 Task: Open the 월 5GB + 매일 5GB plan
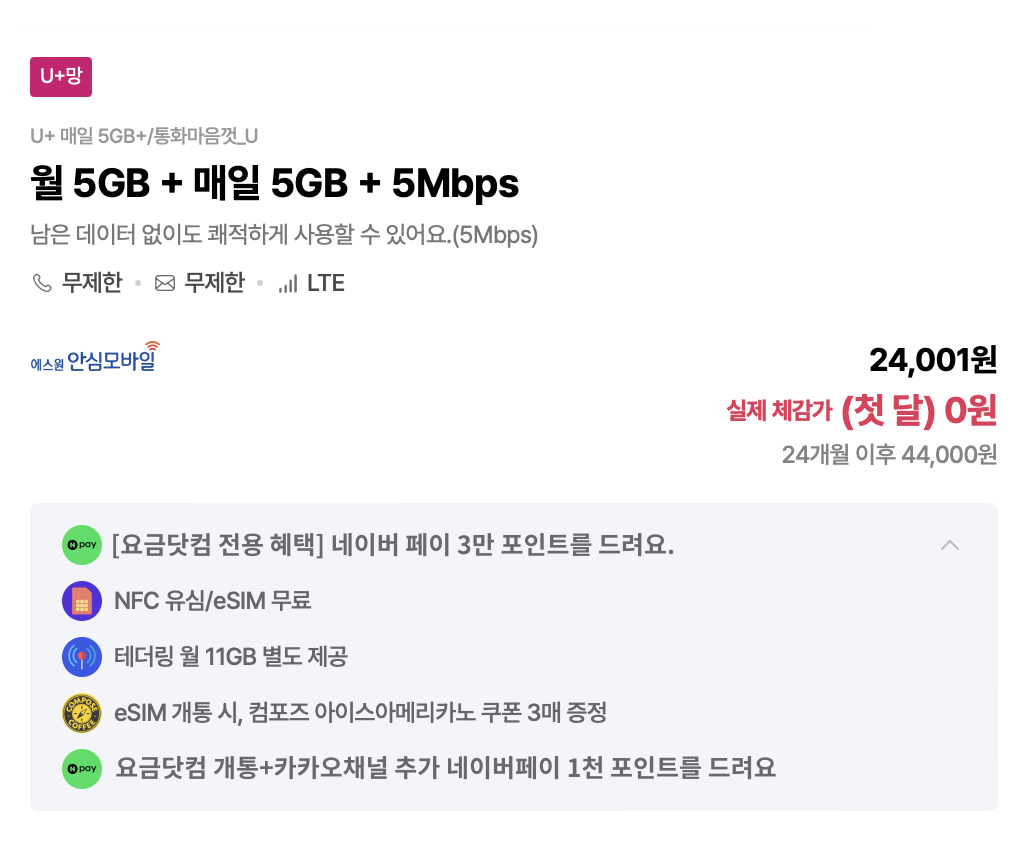tap(273, 183)
